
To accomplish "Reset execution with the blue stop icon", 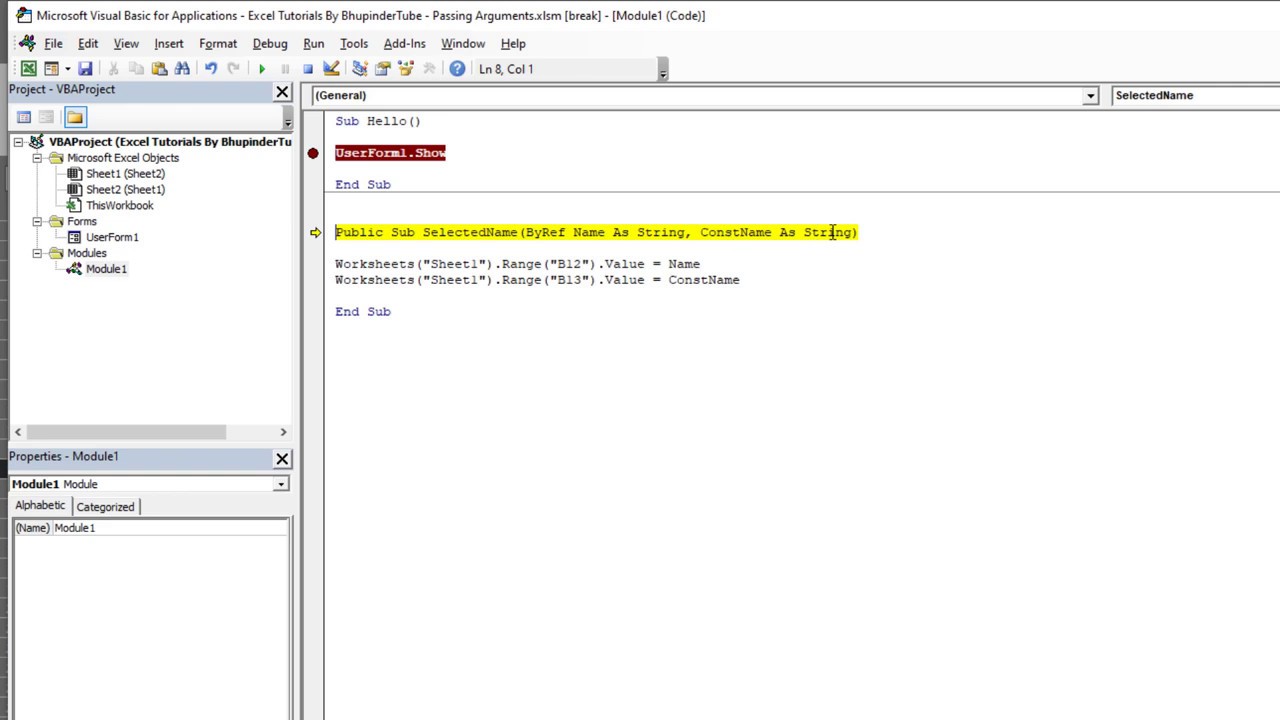I will click(308, 69).
